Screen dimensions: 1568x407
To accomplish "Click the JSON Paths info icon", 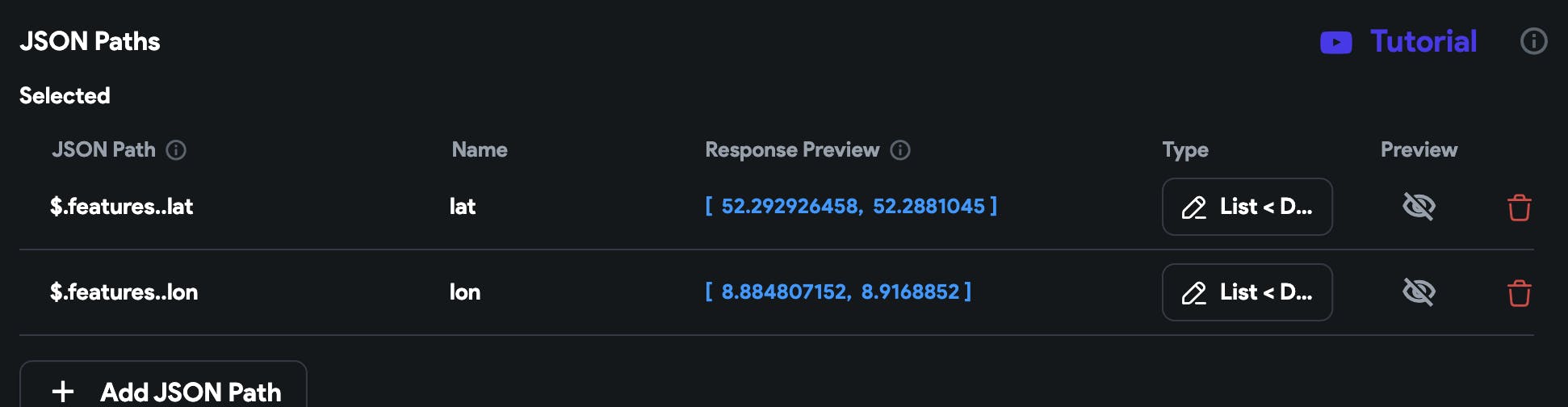I will coord(1533,41).
